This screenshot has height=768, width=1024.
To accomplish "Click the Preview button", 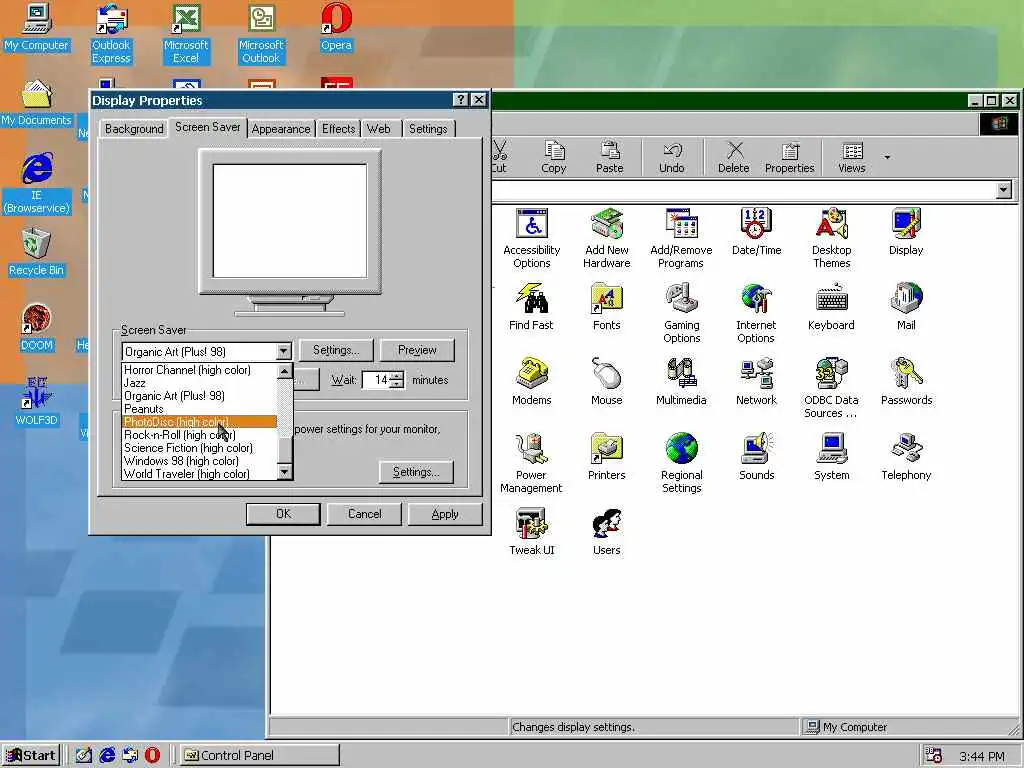I will (417, 350).
